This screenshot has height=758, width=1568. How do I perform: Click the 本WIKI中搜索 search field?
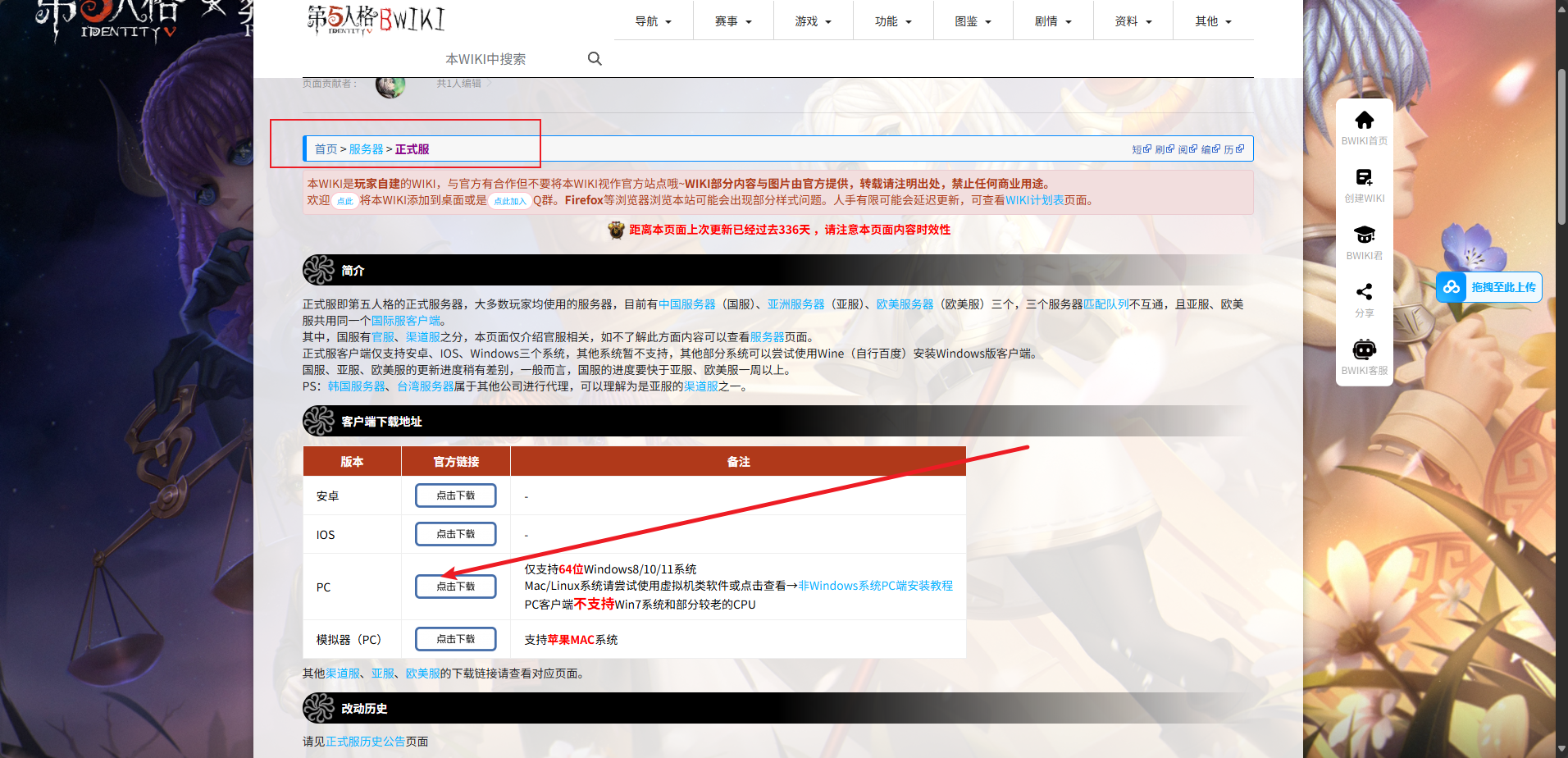point(508,59)
